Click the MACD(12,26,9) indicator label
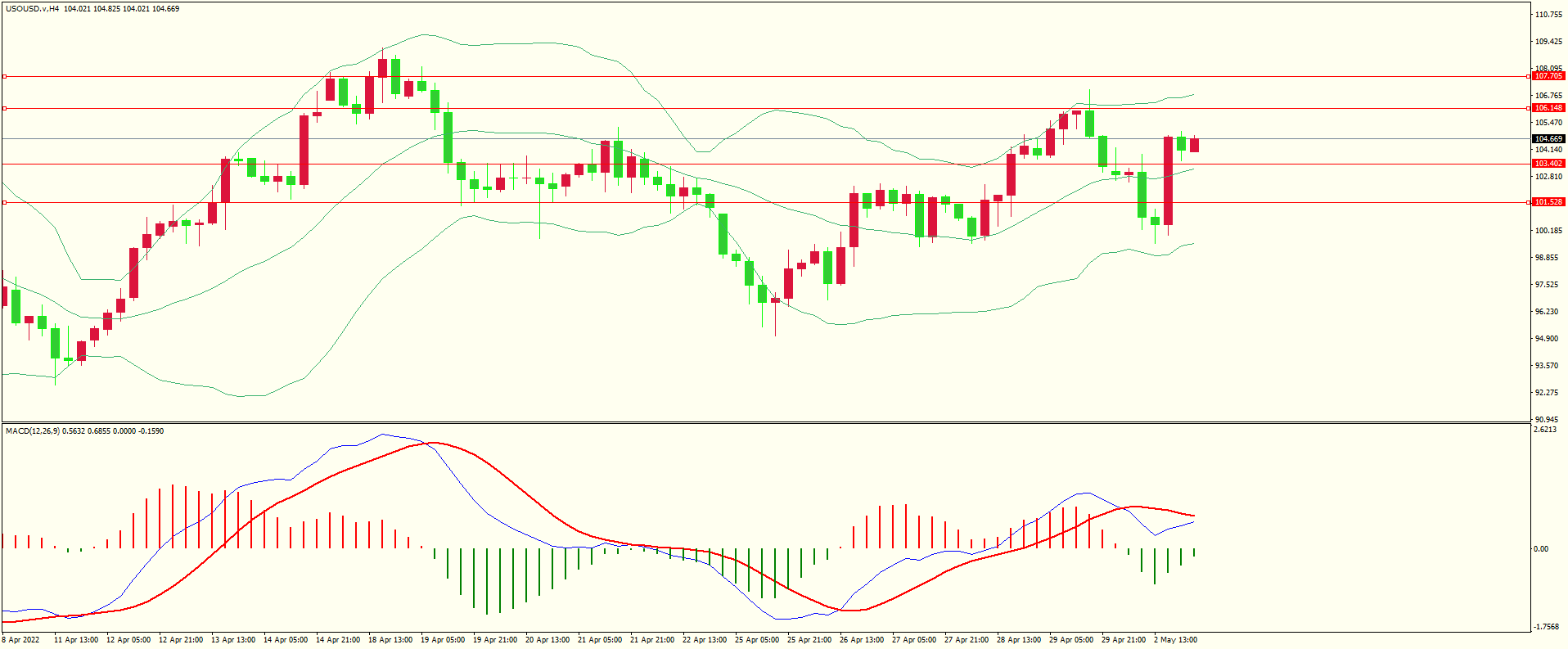The width and height of the screenshot is (1568, 649). pyautogui.click(x=32, y=431)
